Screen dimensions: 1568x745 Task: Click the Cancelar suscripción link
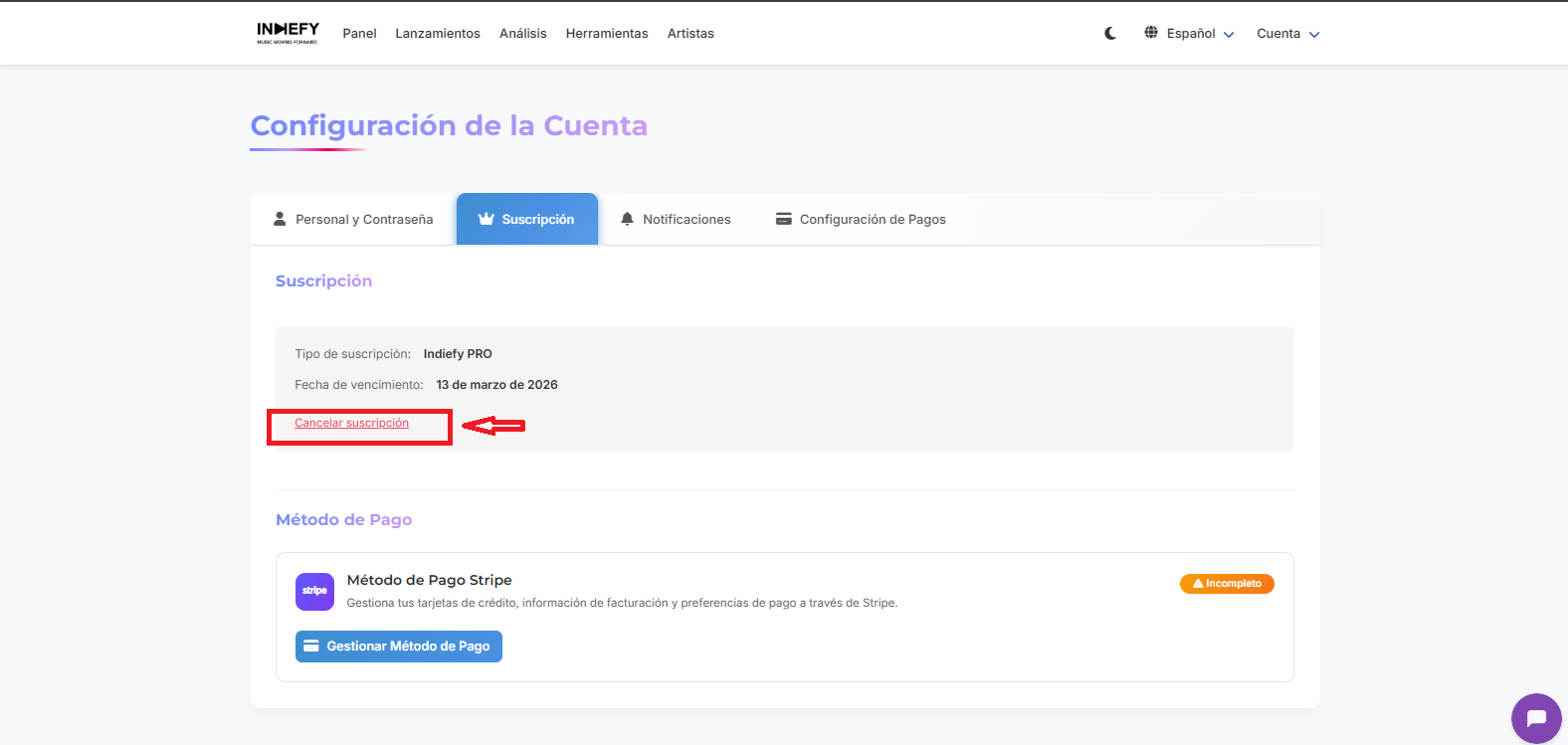tap(351, 424)
